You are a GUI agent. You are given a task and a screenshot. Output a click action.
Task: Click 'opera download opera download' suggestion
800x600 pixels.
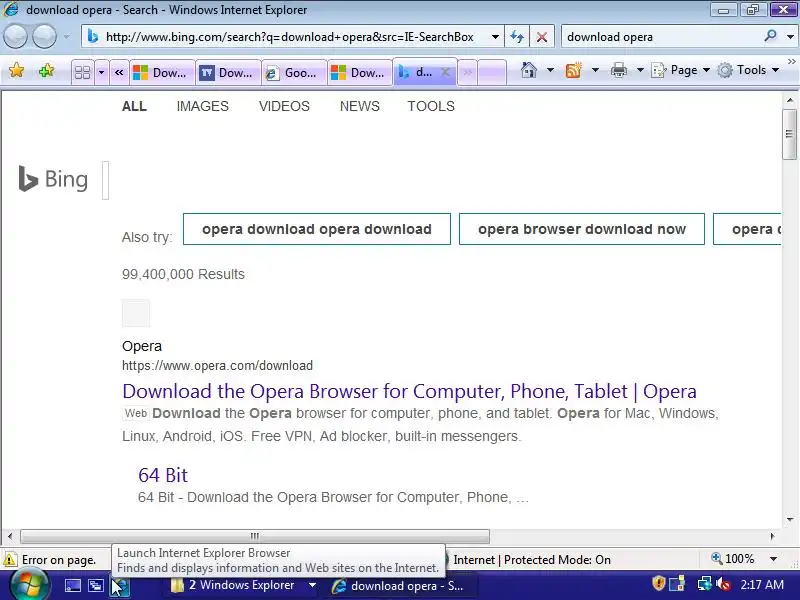[x=317, y=229]
